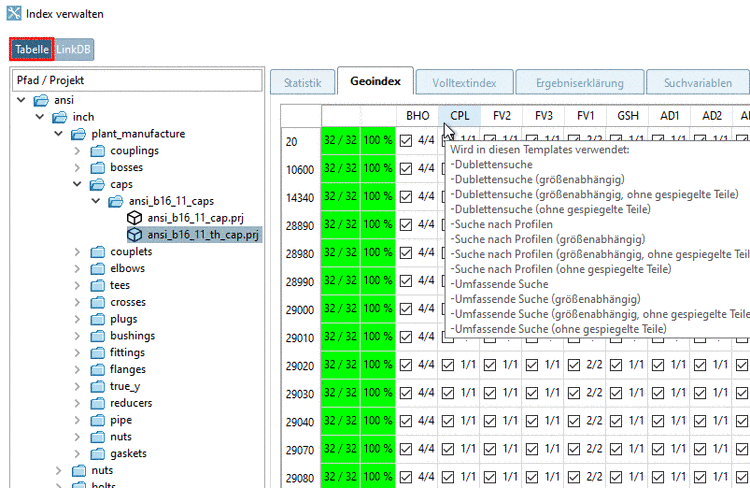Click green 32 / 32 progress cell in row 20

(341, 141)
